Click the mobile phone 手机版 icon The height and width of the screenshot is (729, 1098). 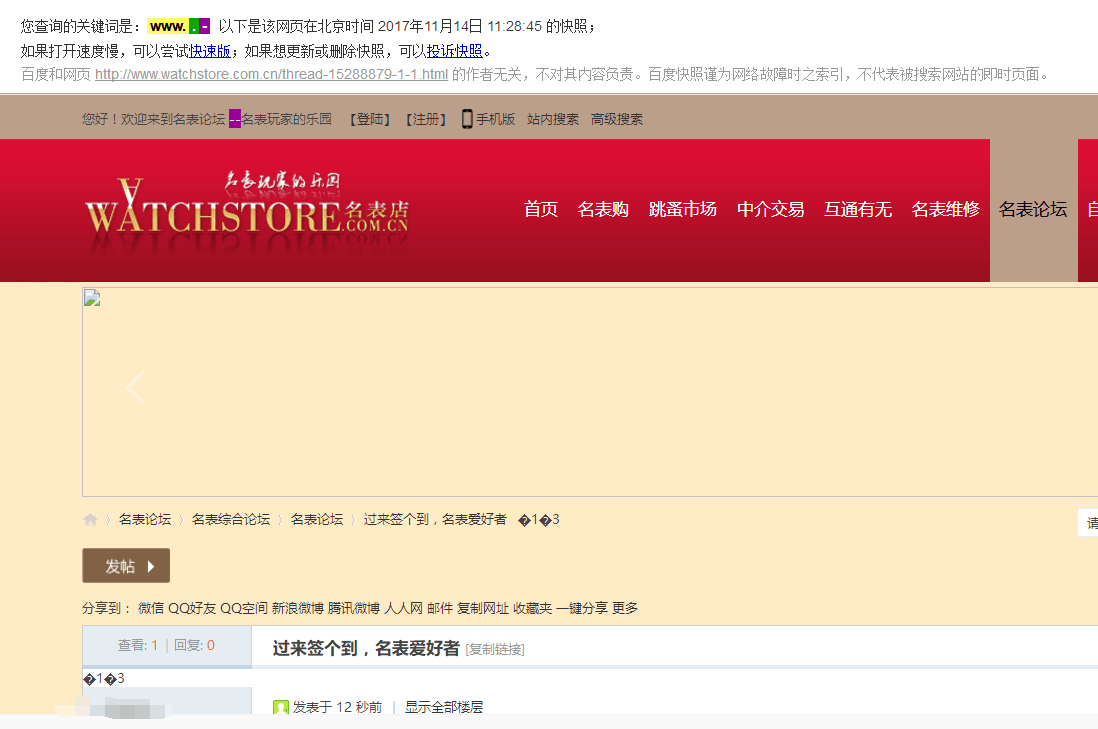tap(465, 118)
